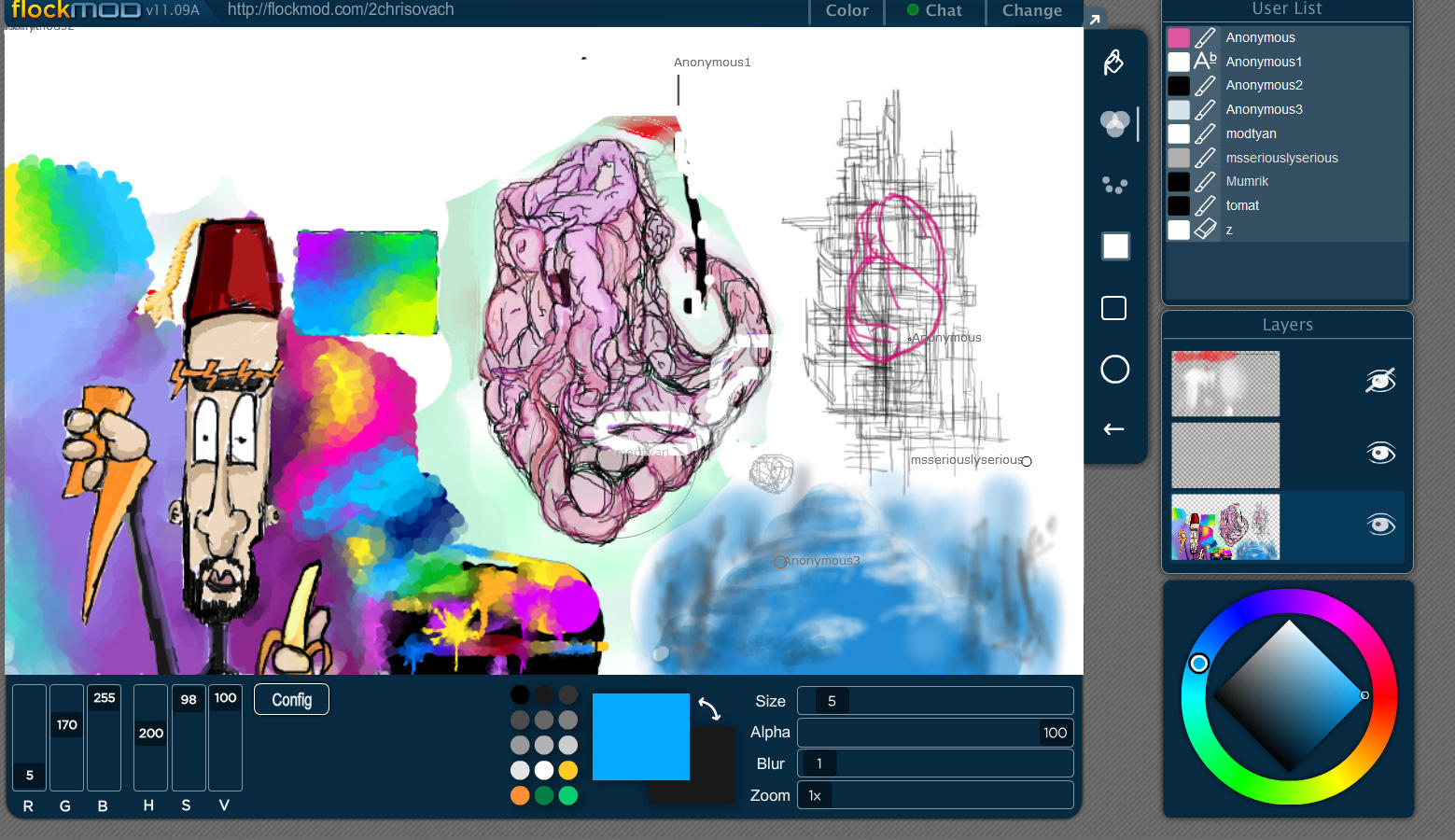Viewport: 1455px width, 840px height.
Task: Choose the scattered dots spray tool
Action: tap(1114, 185)
